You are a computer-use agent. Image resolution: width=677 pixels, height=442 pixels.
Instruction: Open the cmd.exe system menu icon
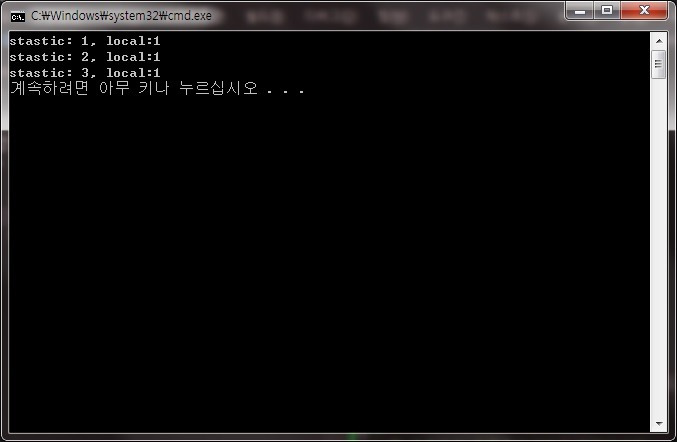18,17
